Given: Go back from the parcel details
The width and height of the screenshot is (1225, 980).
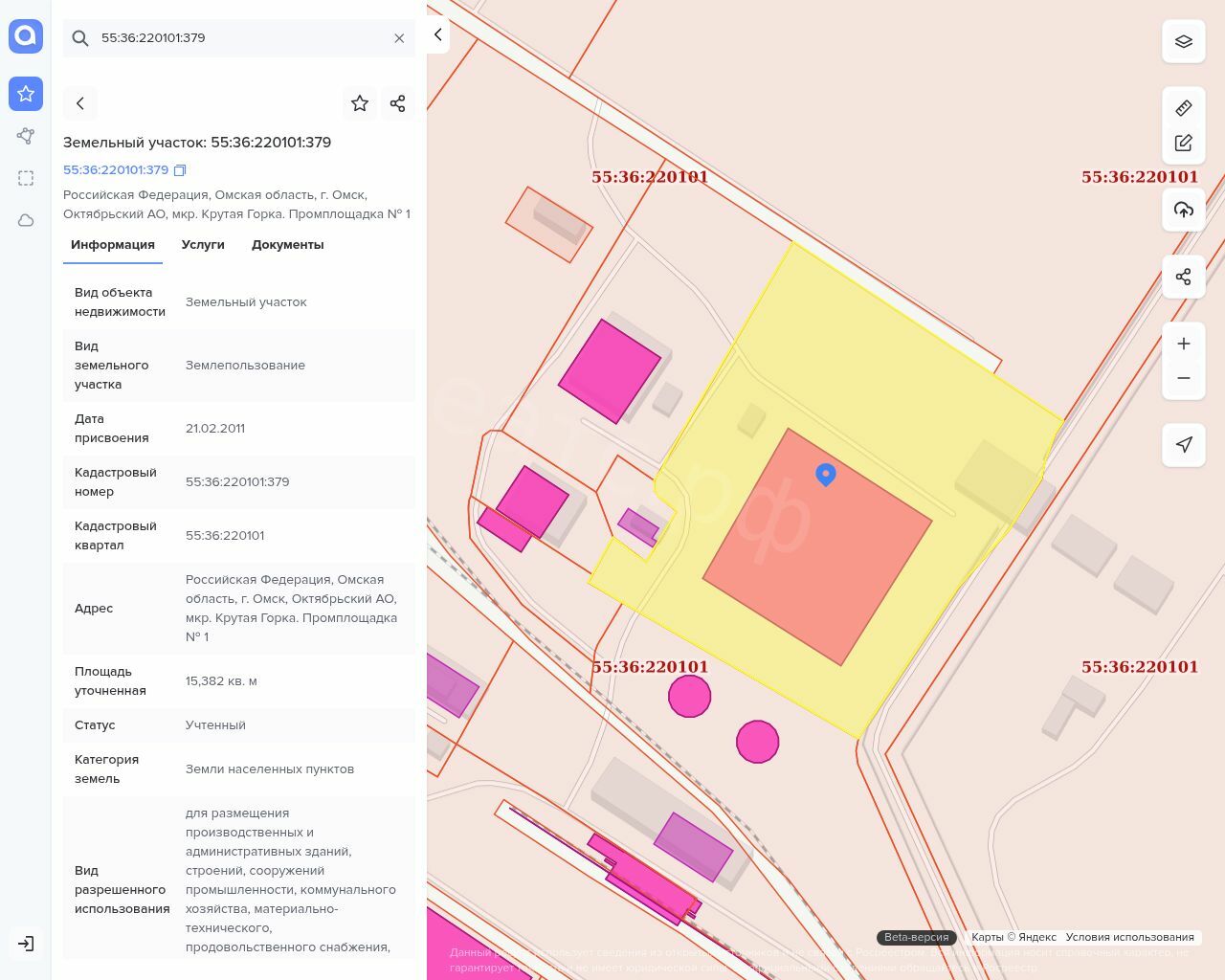Looking at the screenshot, I should pos(80,103).
